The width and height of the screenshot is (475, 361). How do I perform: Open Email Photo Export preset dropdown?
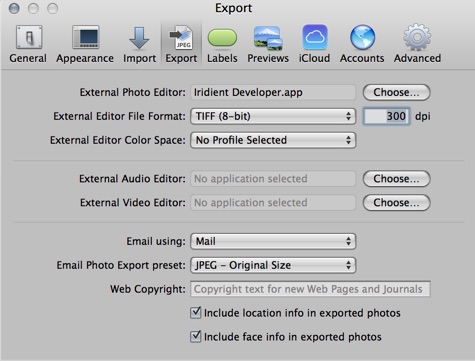pyautogui.click(x=273, y=265)
